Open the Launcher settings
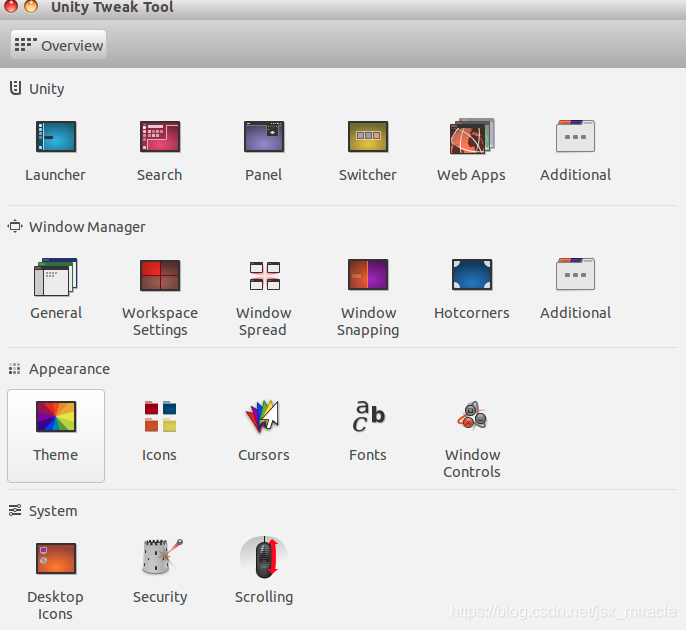The height and width of the screenshot is (630, 686). click(x=56, y=150)
